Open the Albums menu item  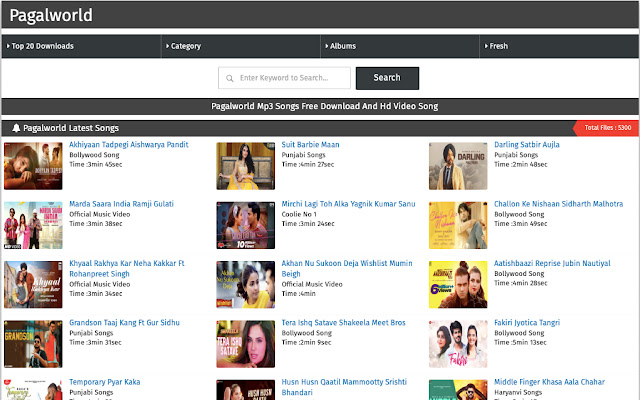(x=400, y=46)
